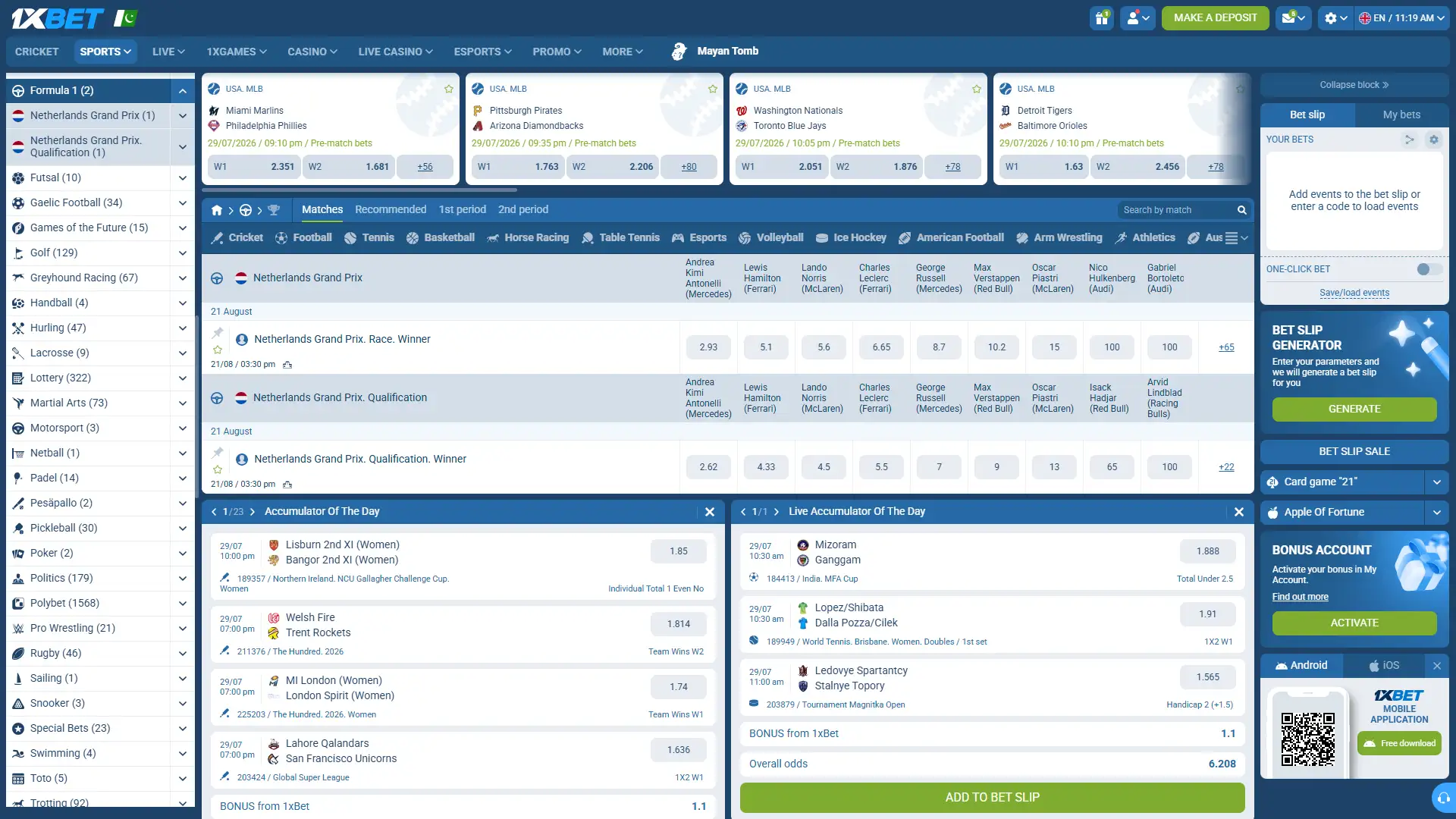Click the Formula 1 steering wheel icon in breadcrumb
Viewport: 1456px width, 819px height.
pos(245,210)
